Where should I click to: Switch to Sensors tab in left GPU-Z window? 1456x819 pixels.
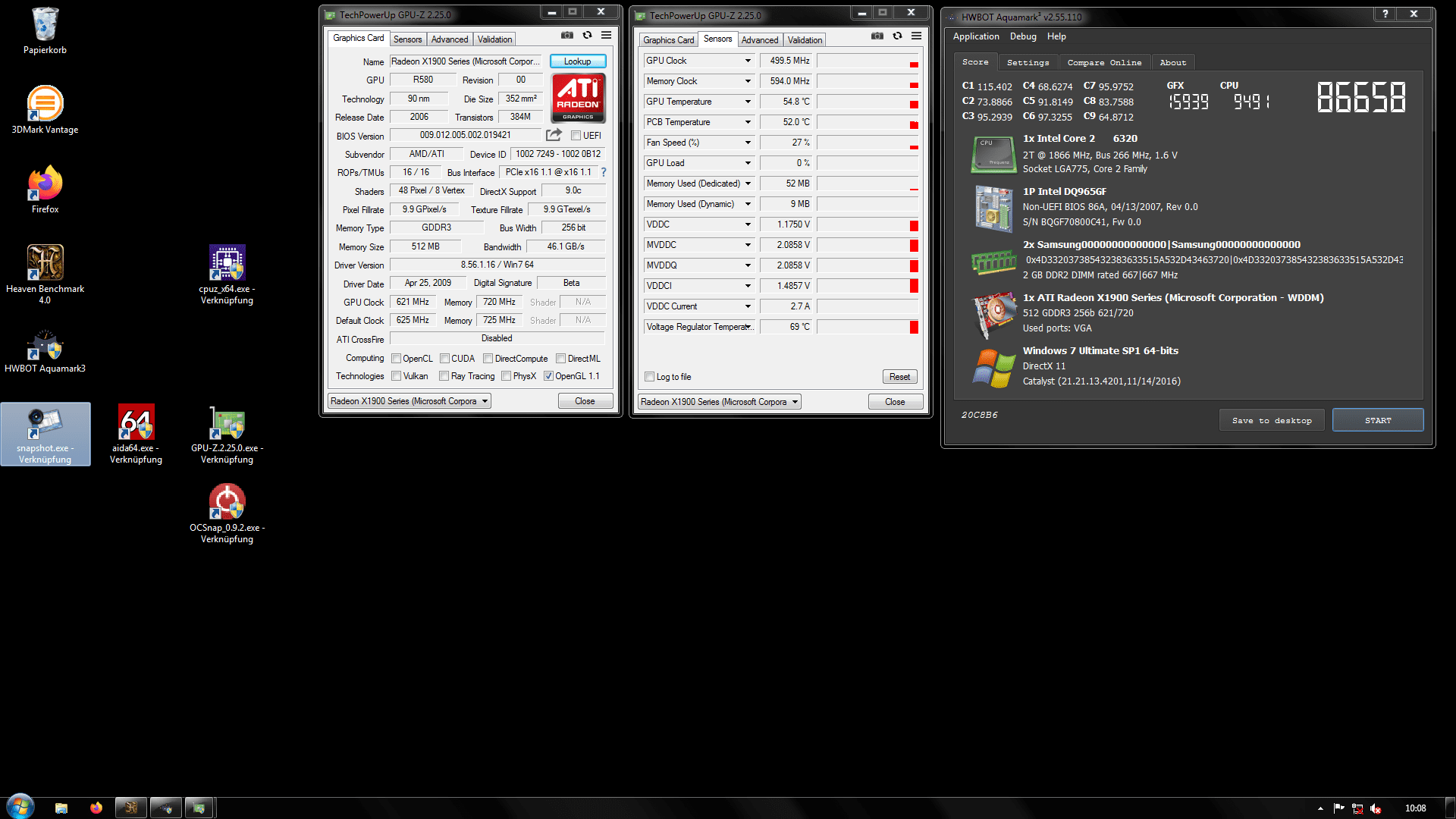[x=407, y=39]
